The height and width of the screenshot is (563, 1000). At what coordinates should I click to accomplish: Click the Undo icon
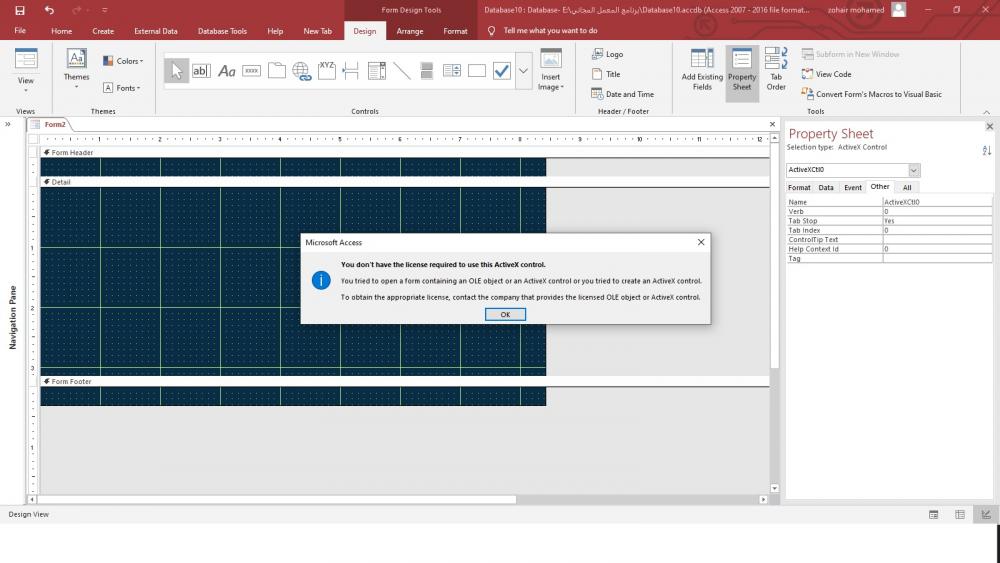tap(49, 10)
